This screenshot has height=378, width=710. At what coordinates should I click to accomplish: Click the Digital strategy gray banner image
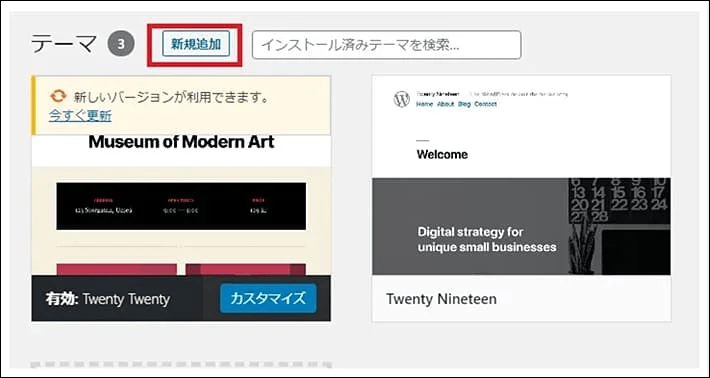pos(521,226)
